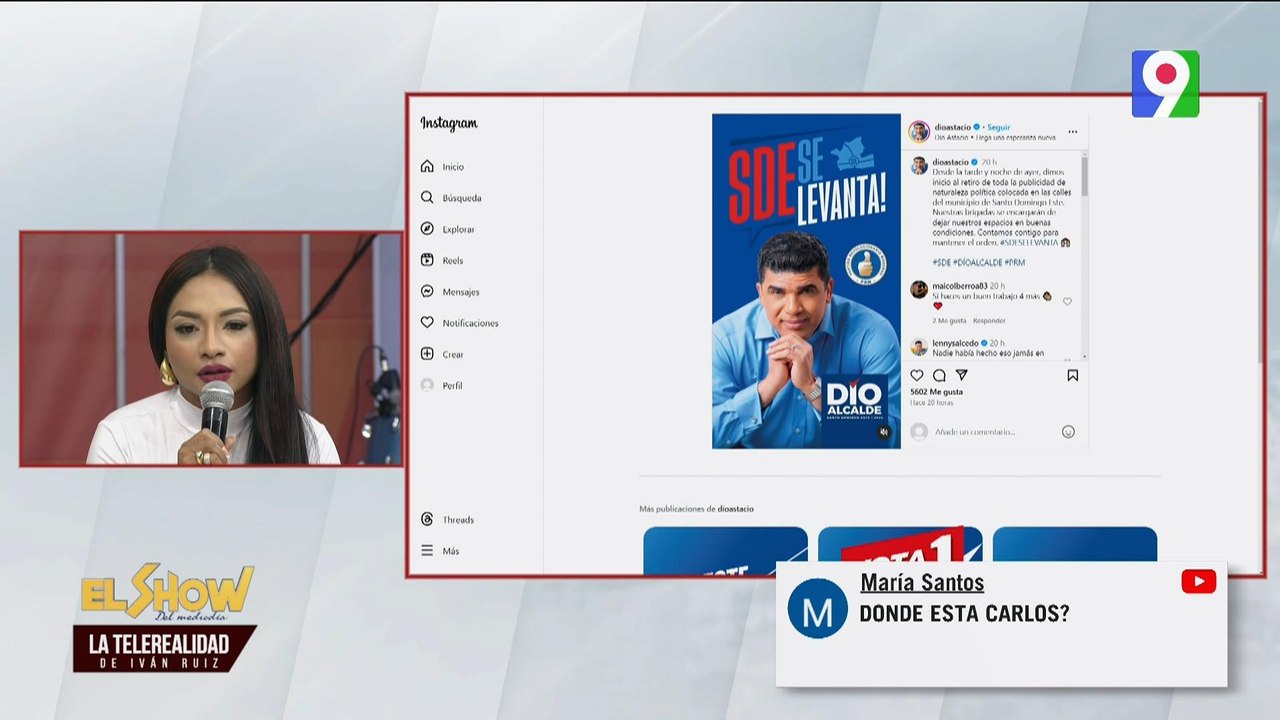Open the Notificaciones heart icon
This screenshot has width=1280, height=720.
pos(427,322)
